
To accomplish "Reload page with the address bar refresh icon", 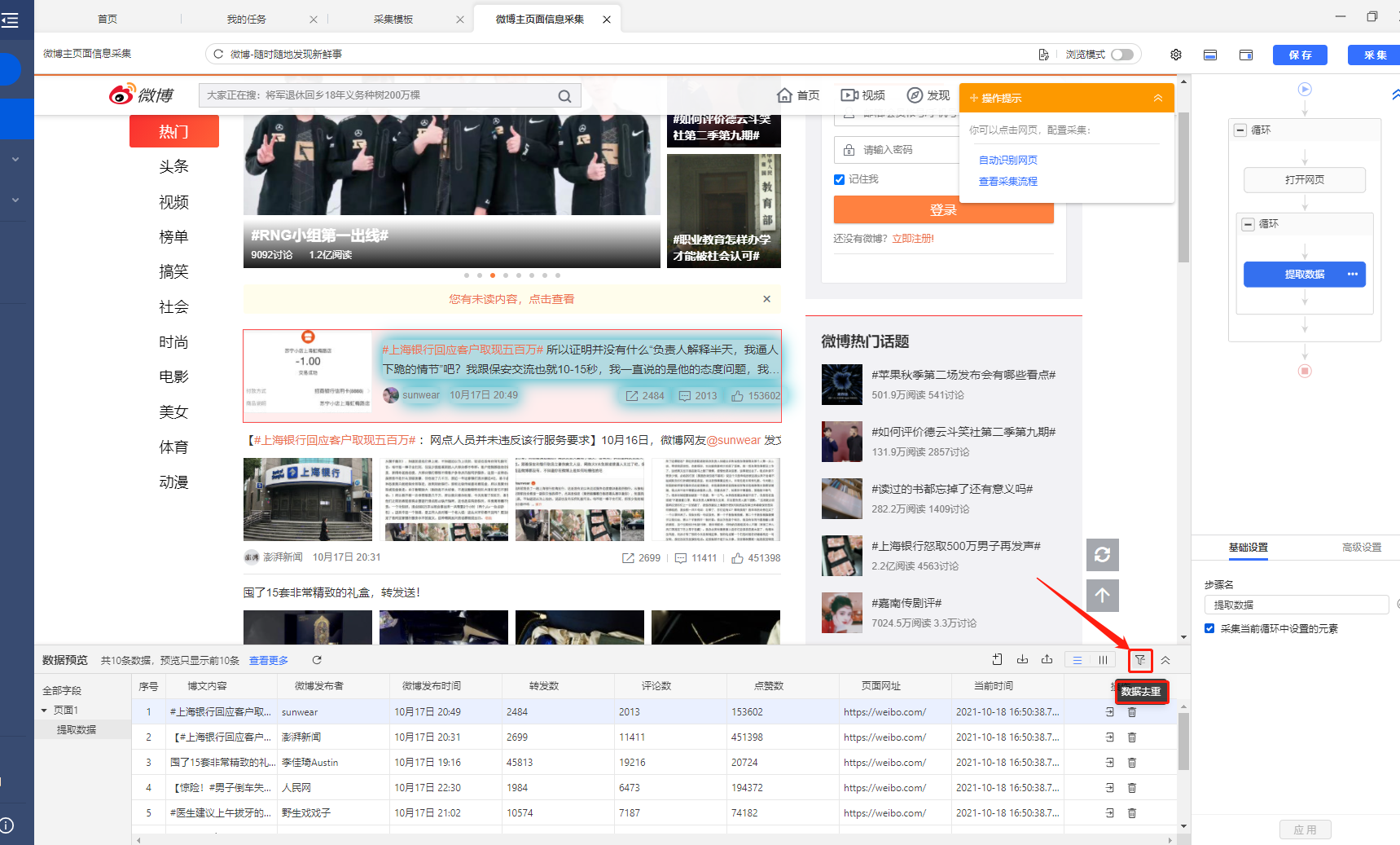I will pos(218,55).
